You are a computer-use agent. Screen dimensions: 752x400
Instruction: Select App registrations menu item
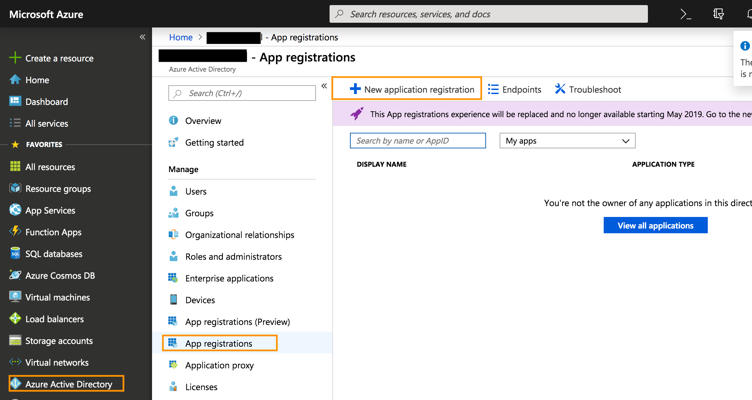(218, 344)
